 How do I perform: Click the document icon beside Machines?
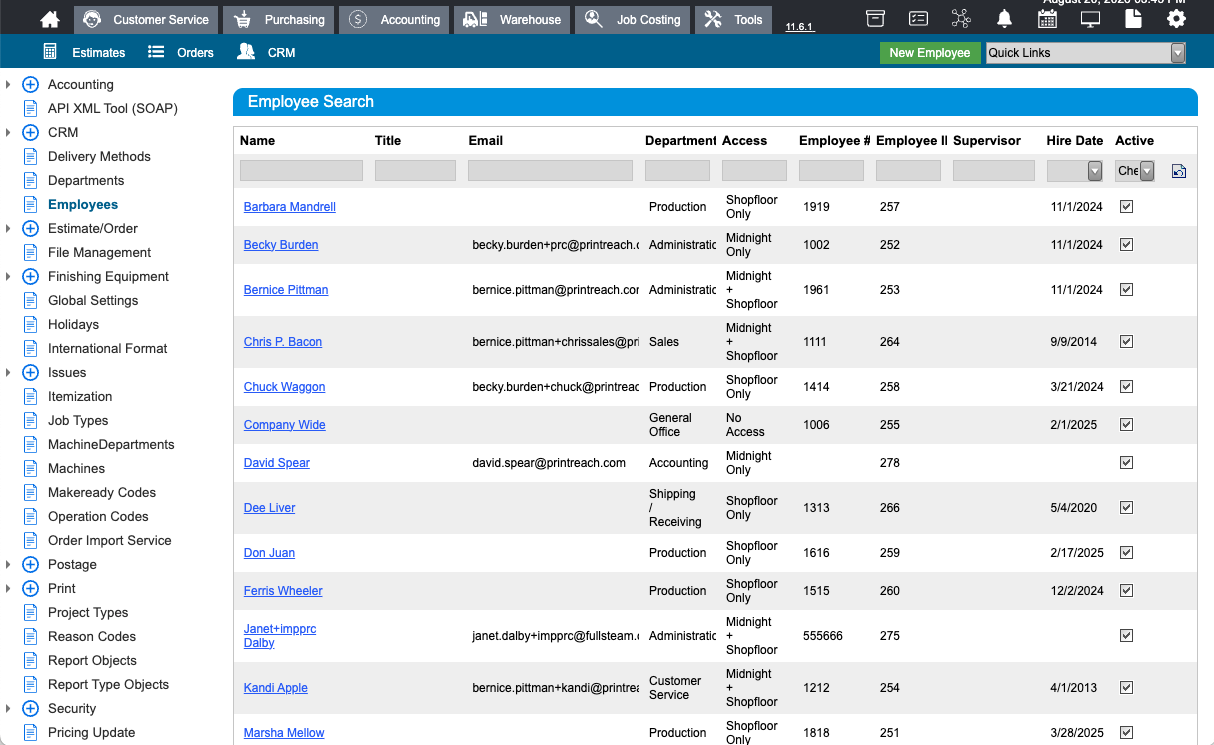tap(30, 469)
